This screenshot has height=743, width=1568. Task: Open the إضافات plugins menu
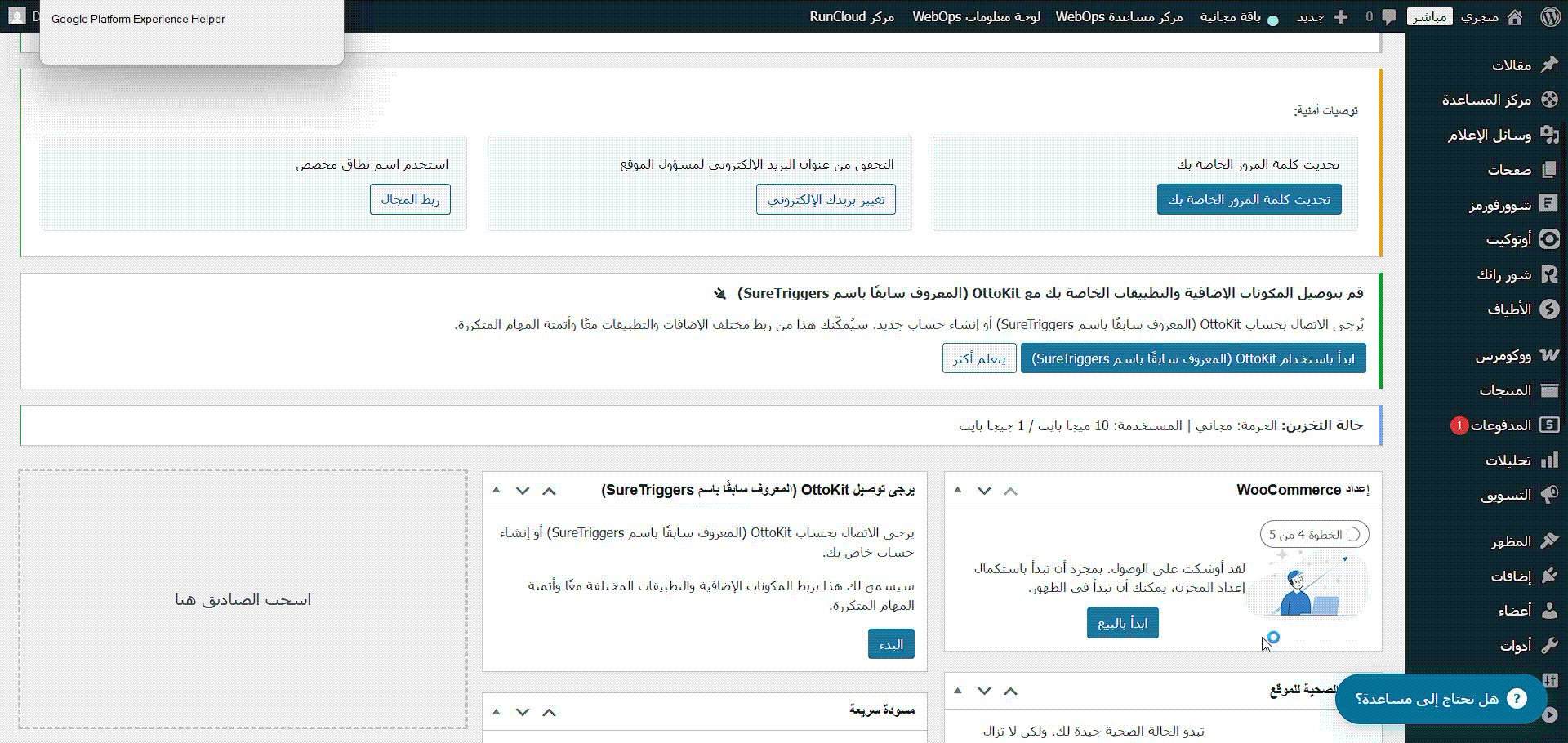[x=1511, y=576]
